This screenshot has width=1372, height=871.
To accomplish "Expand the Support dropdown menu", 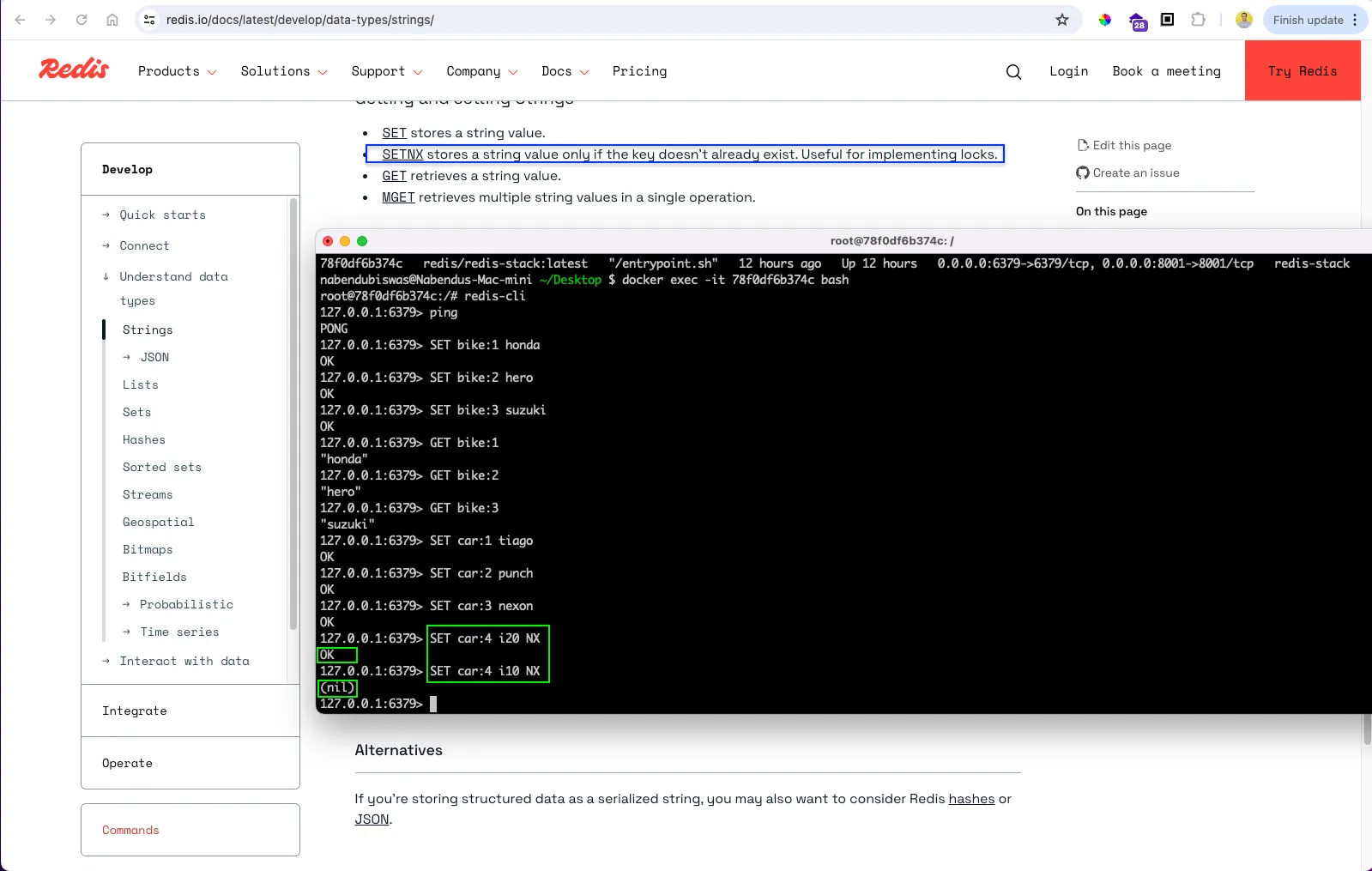I will coord(387,71).
